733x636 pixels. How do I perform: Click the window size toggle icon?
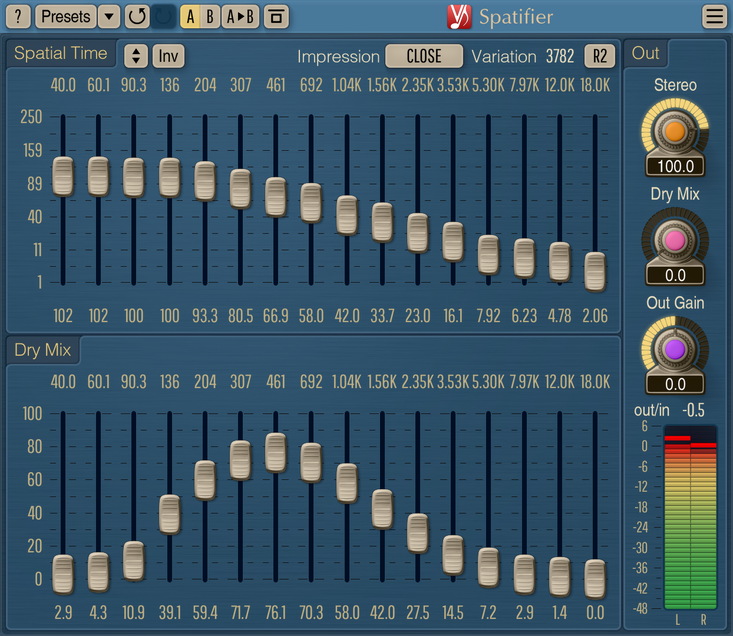click(x=276, y=17)
